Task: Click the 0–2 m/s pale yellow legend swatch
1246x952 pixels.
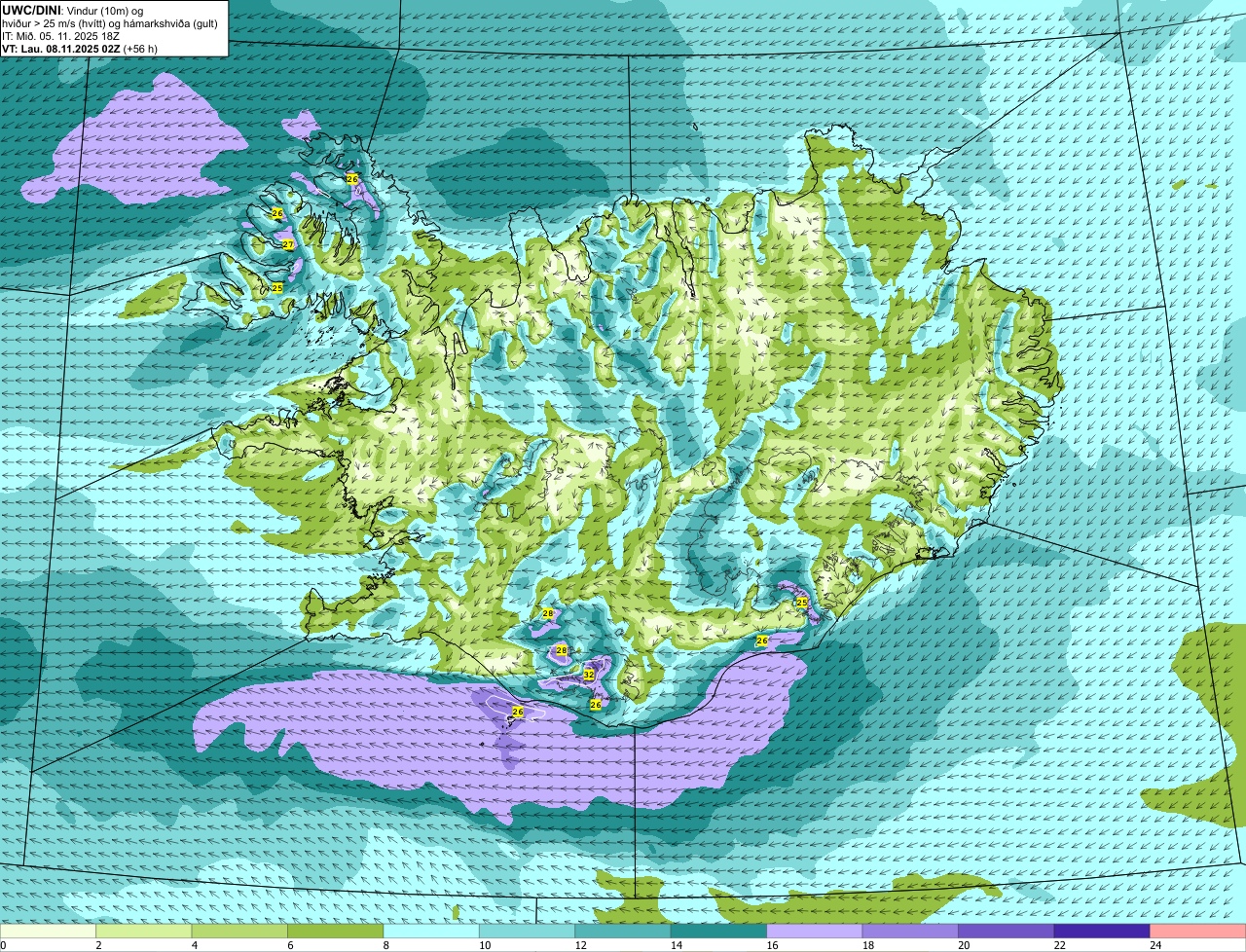Action: (x=49, y=932)
